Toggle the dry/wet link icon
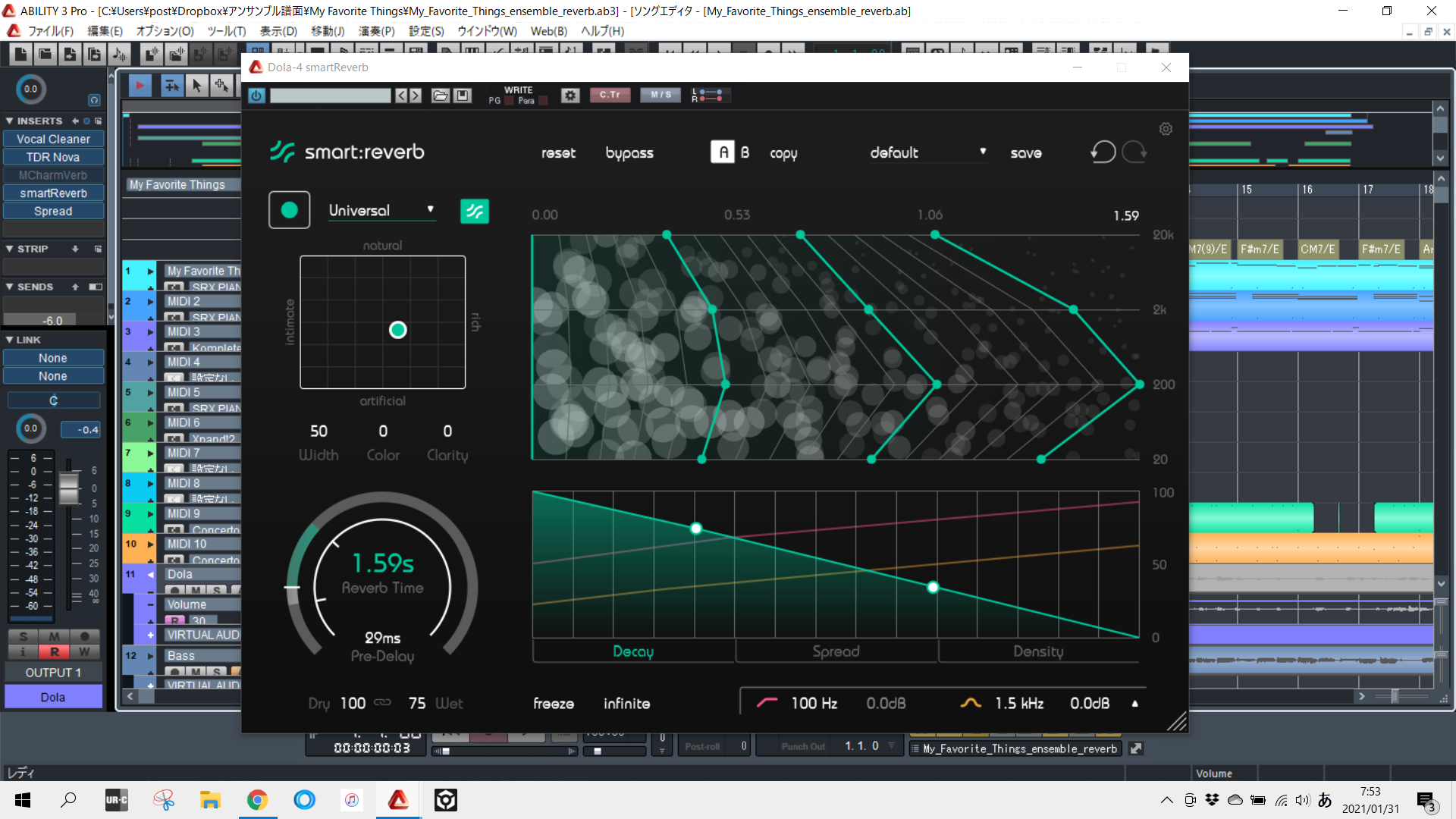Screen dimensions: 1456x819 [x=382, y=702]
